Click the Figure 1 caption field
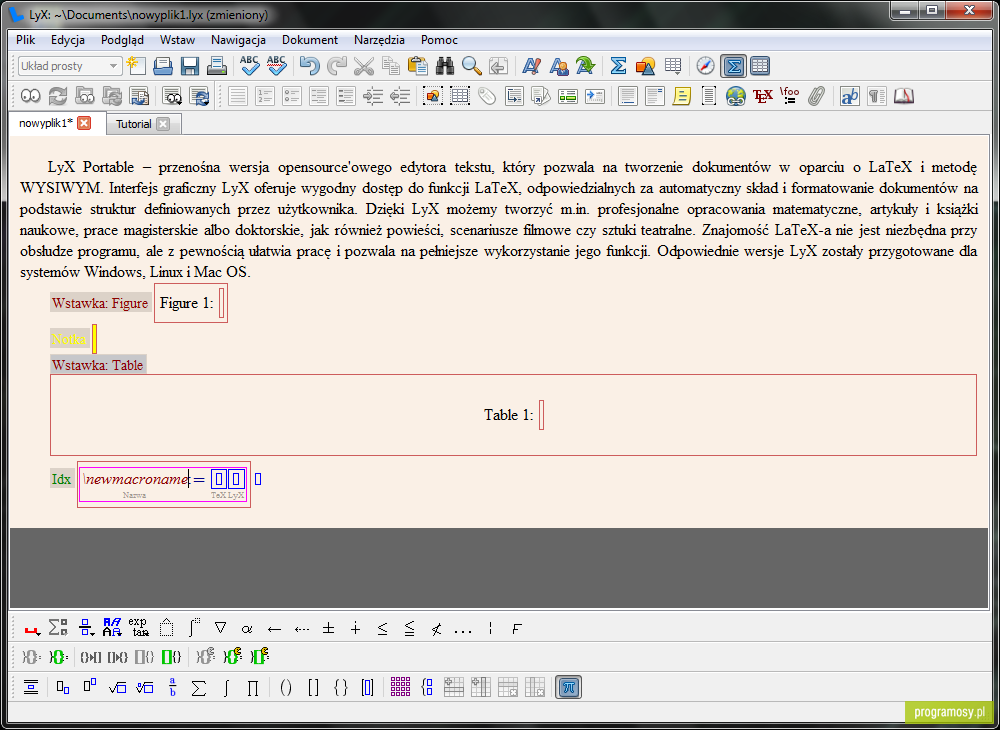The height and width of the screenshot is (730, 1000). click(221, 303)
